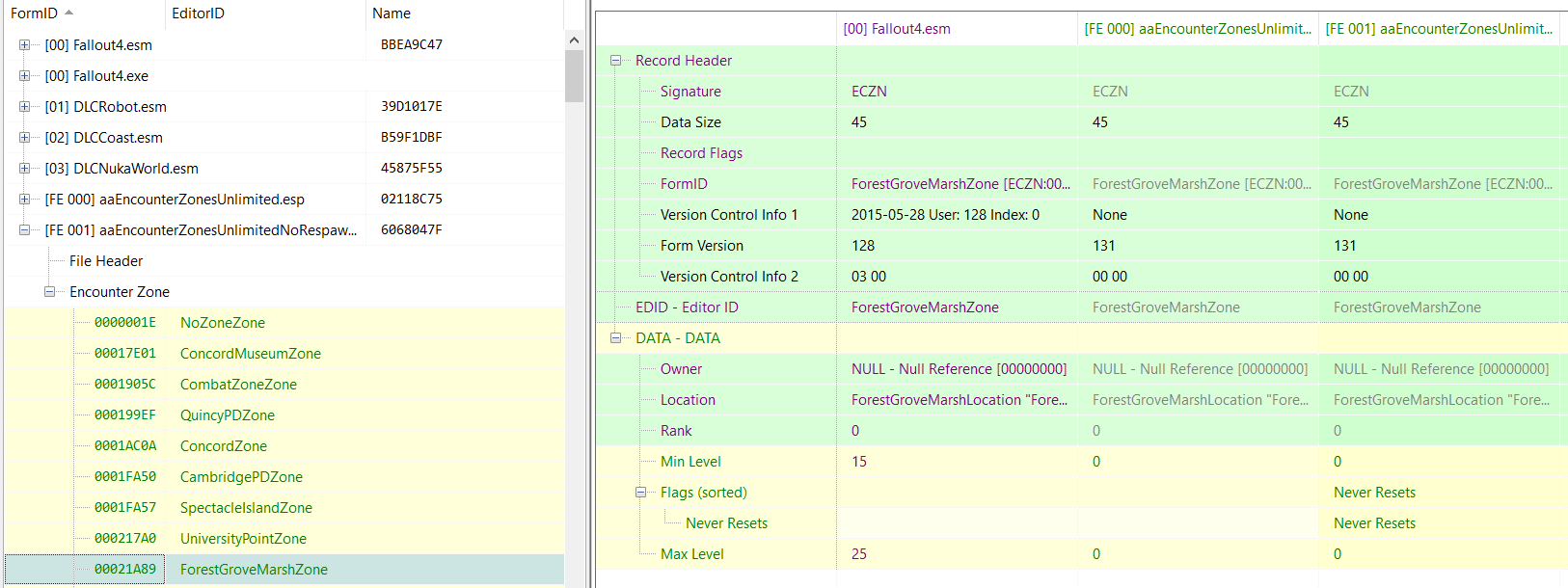Click the 45875F55 hash value
This screenshot has width=1568, height=588.
click(x=412, y=169)
